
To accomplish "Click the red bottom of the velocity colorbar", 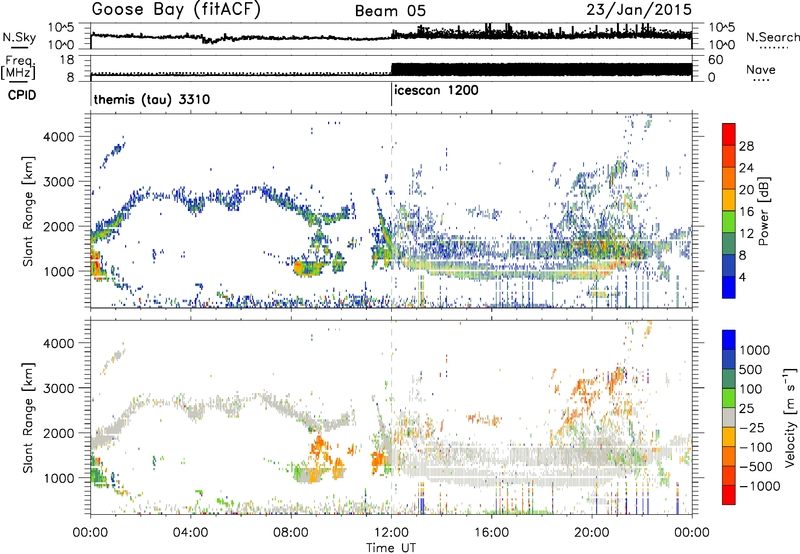I will 729,496.
